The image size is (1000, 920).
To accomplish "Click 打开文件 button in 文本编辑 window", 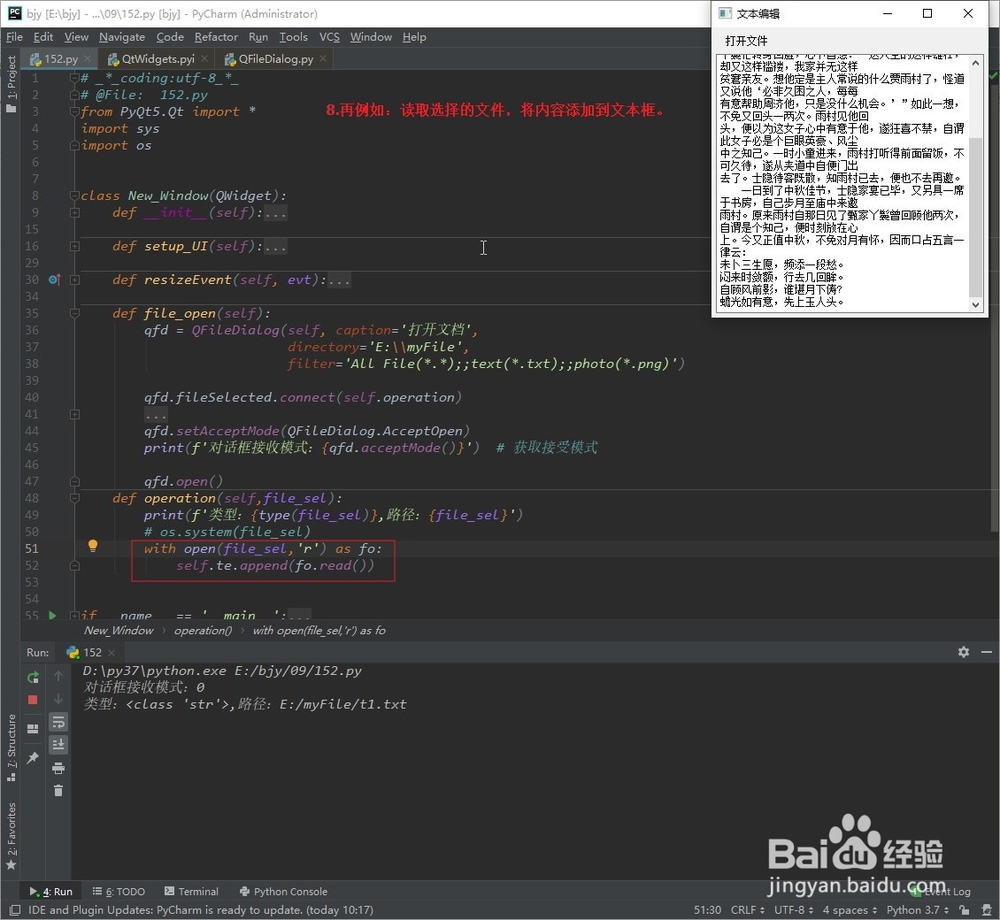I will (x=746, y=41).
